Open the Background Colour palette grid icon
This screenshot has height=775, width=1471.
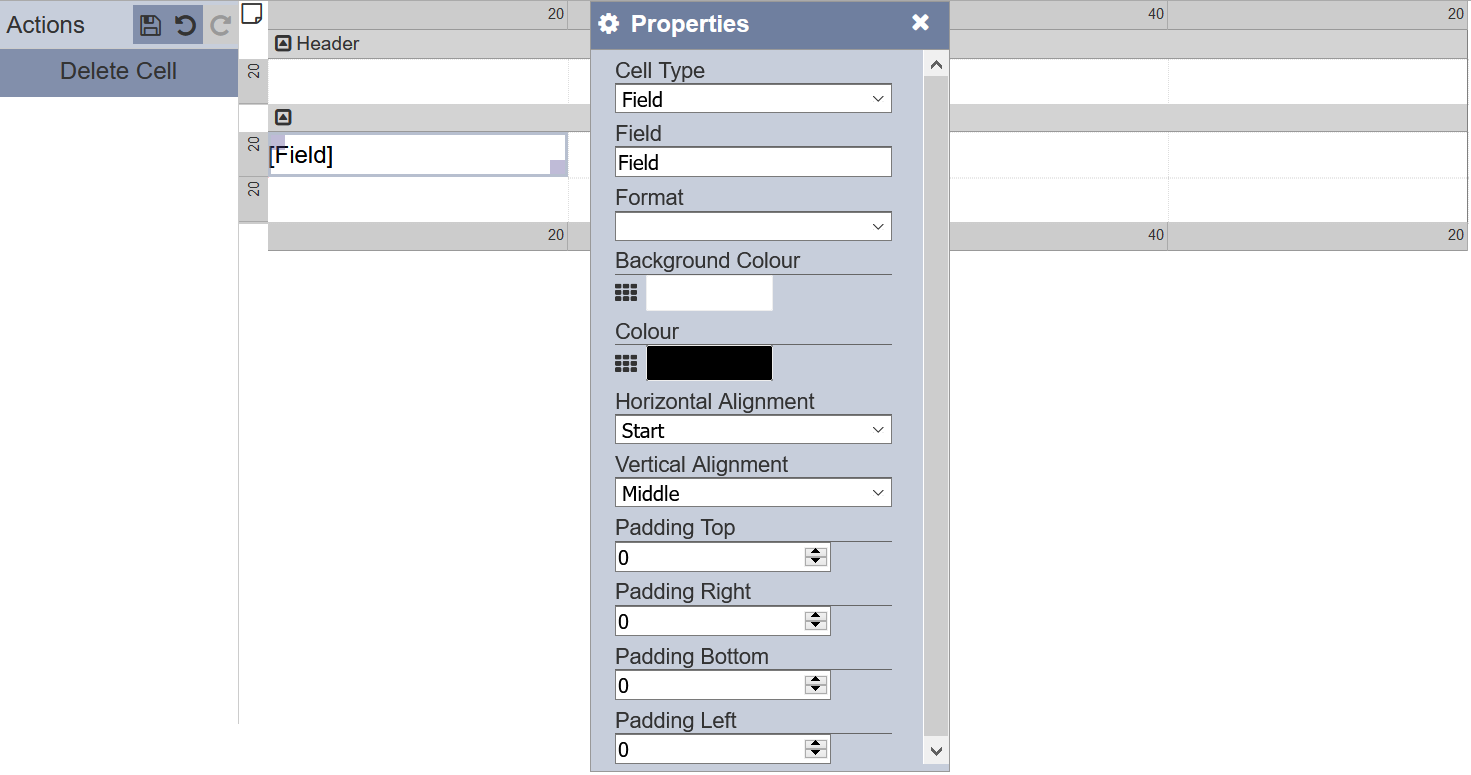tap(625, 292)
